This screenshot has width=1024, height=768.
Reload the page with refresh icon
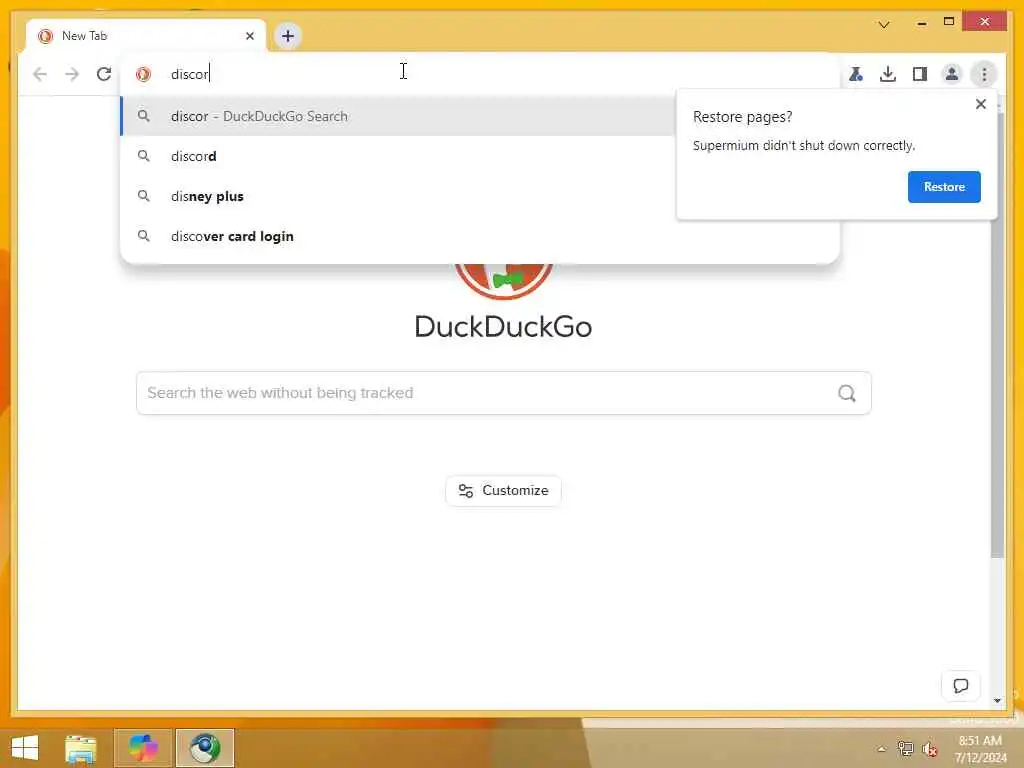(104, 74)
